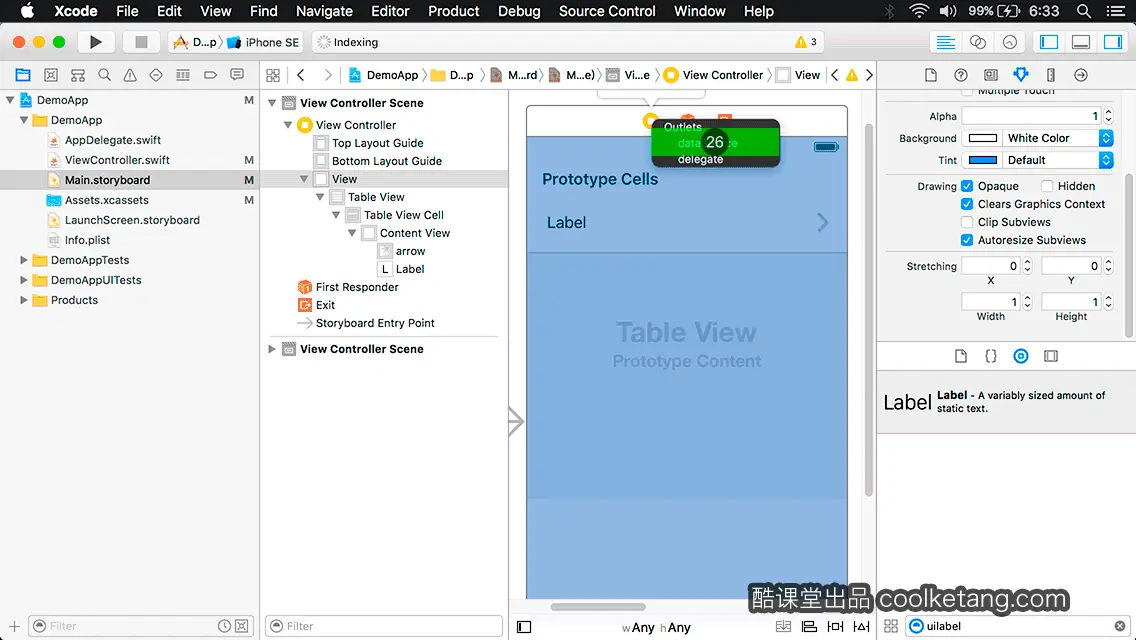Image resolution: width=1136 pixels, height=640 pixels.
Task: Show the Media library
Action: [x=1051, y=356]
